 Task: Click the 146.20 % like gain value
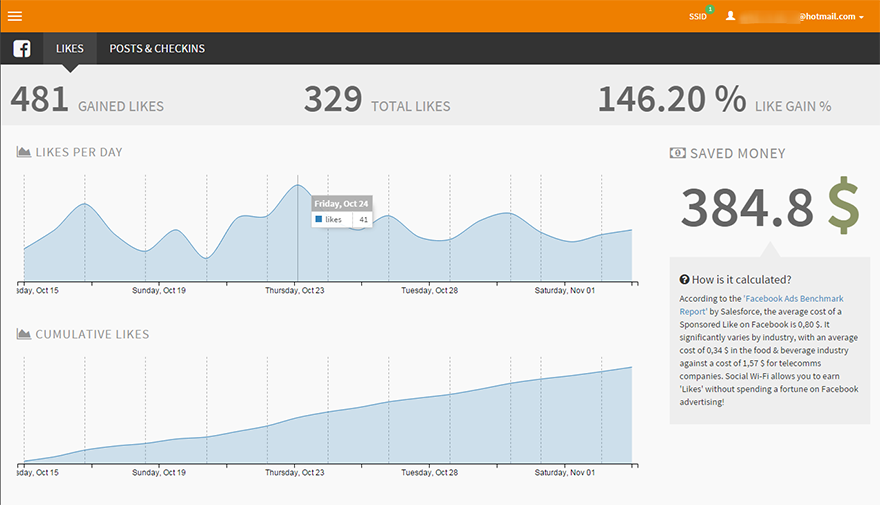click(672, 99)
